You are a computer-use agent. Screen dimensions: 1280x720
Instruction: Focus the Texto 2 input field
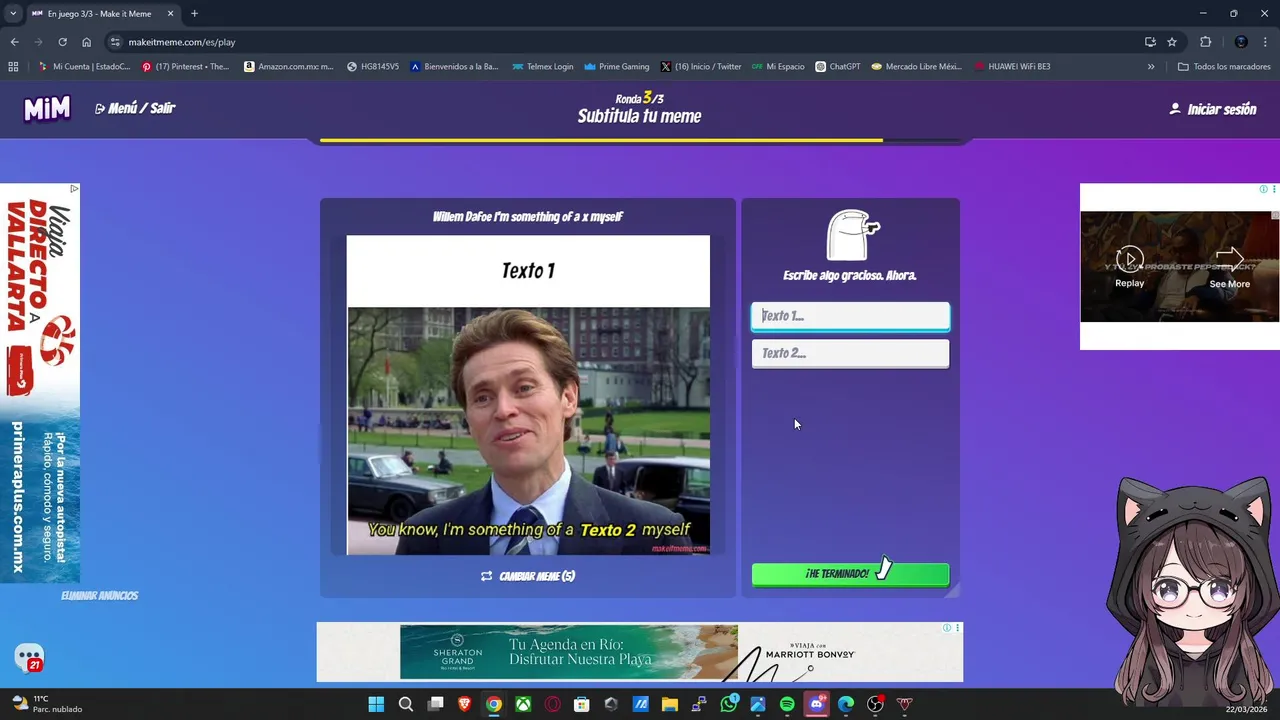pos(850,353)
